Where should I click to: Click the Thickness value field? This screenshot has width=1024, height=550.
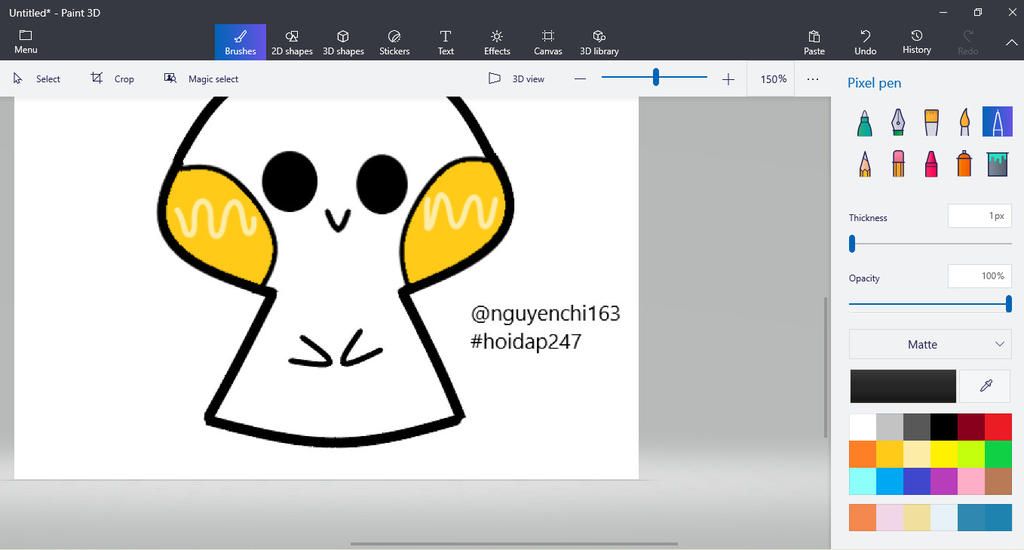(980, 216)
